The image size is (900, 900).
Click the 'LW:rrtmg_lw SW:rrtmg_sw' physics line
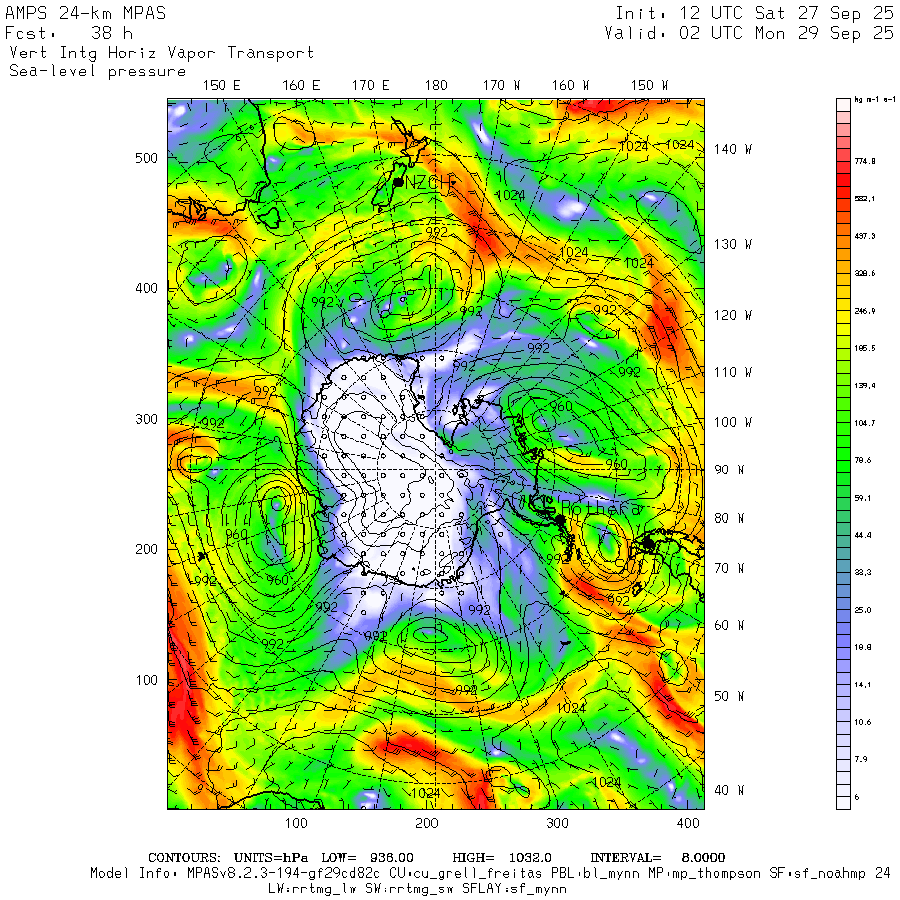(x=417, y=889)
